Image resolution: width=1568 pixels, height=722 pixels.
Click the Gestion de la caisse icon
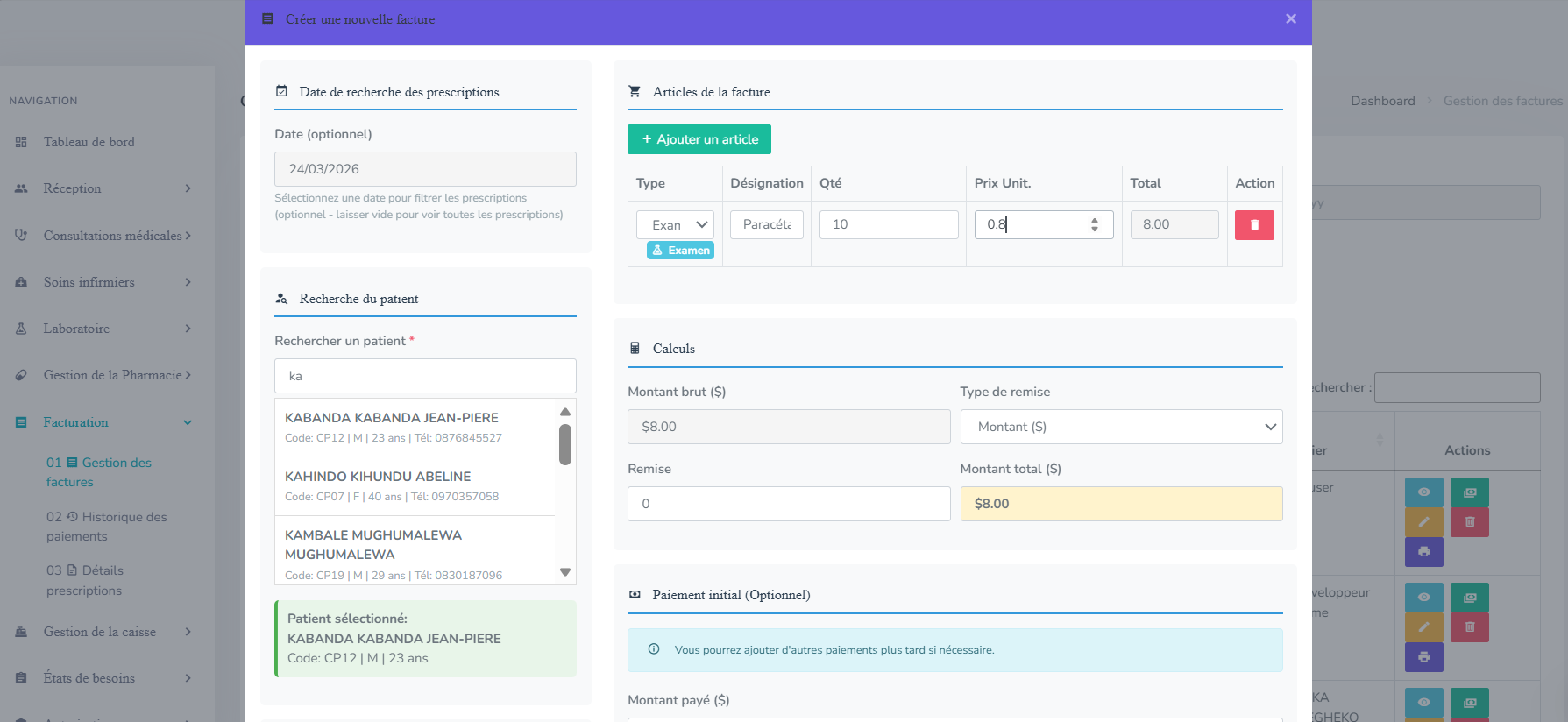pos(21,632)
